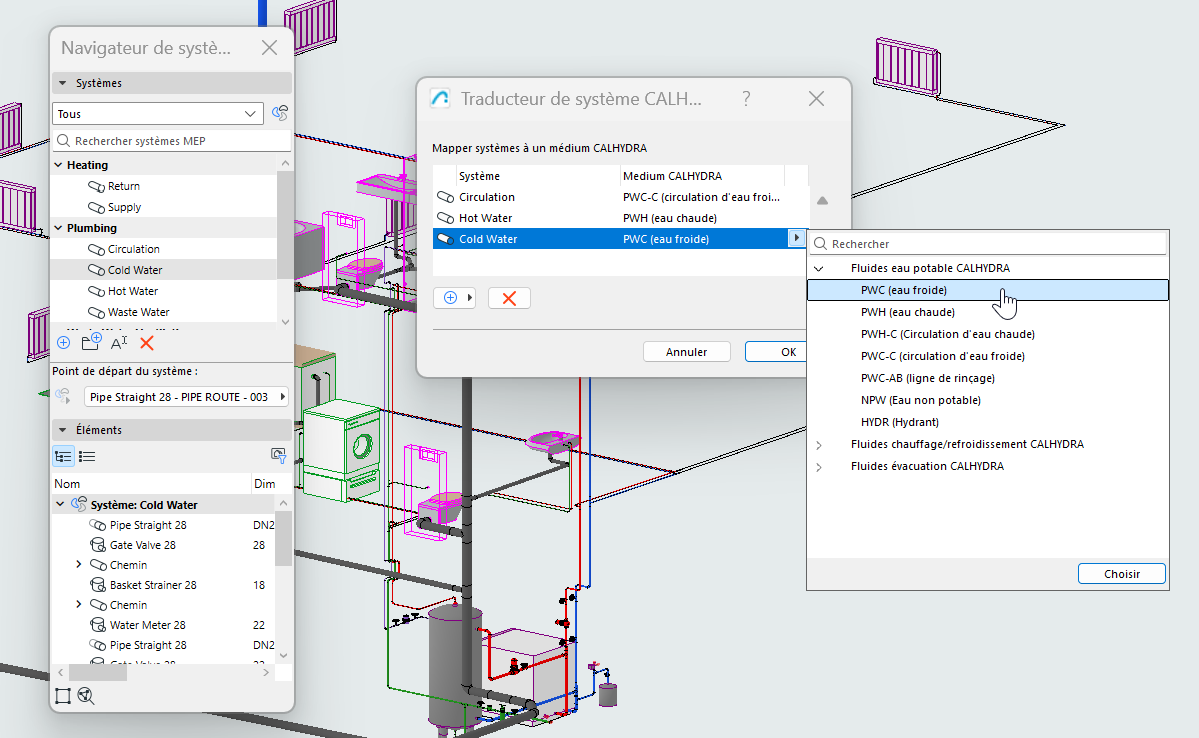Choose NPW (Eau non potable) entry

pos(906,400)
